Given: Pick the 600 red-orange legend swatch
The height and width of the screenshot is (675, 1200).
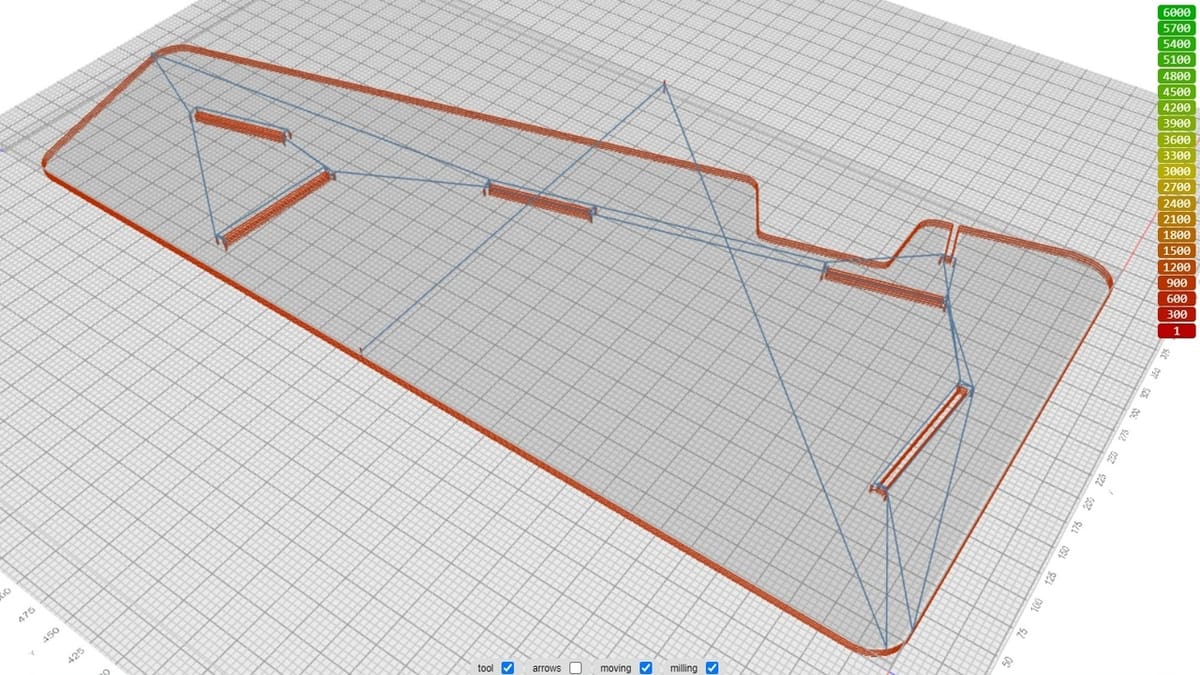Looking at the screenshot, I should (x=1176, y=299).
